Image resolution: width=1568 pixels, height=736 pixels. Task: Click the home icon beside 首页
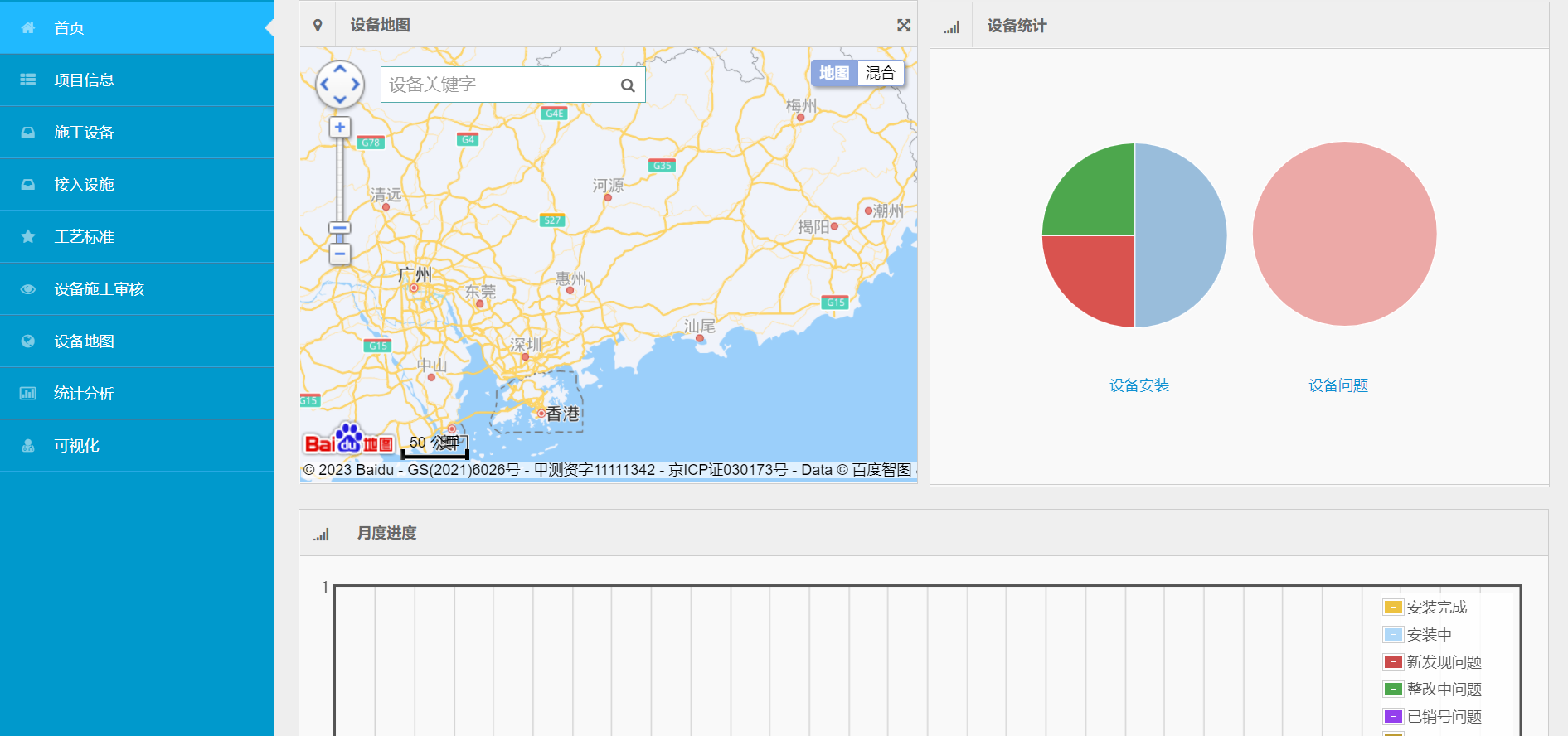28,27
